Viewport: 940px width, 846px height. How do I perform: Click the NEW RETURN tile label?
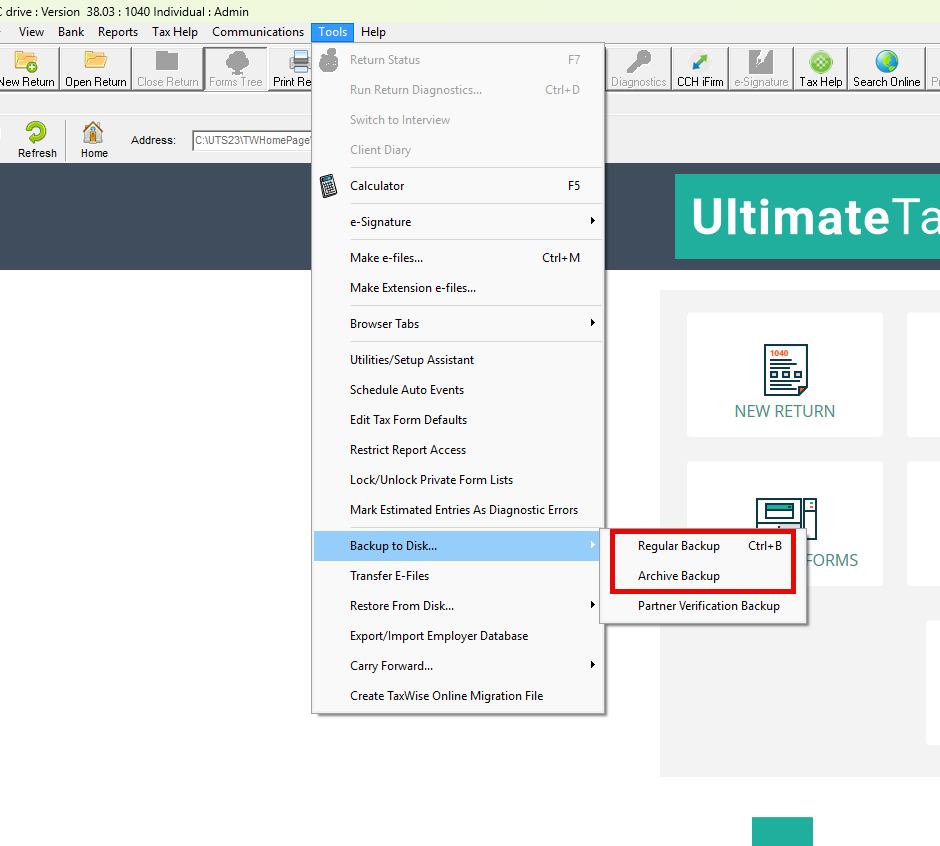pos(785,411)
